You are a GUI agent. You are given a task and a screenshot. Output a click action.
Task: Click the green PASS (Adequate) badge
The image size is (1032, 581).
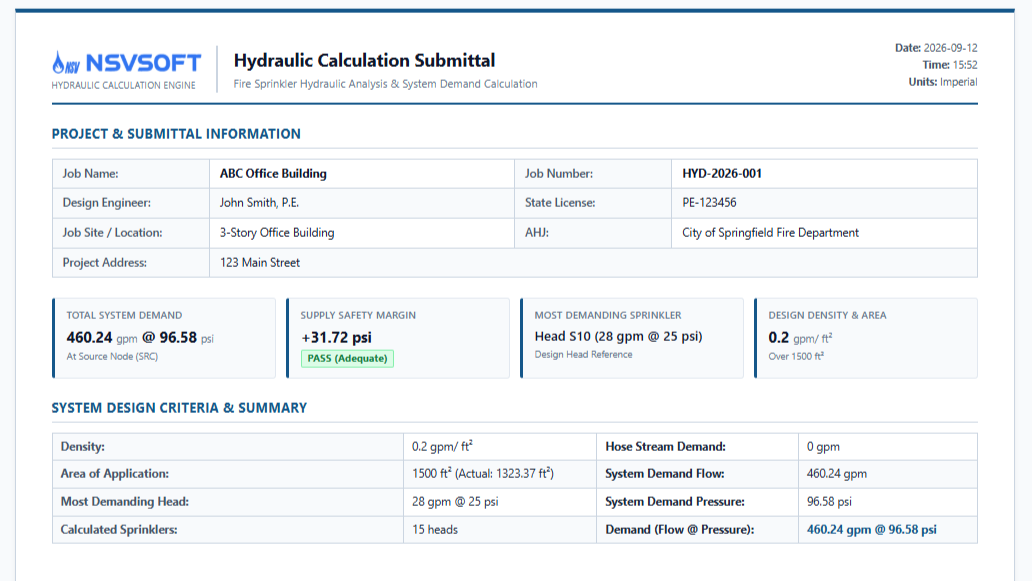coord(347,359)
